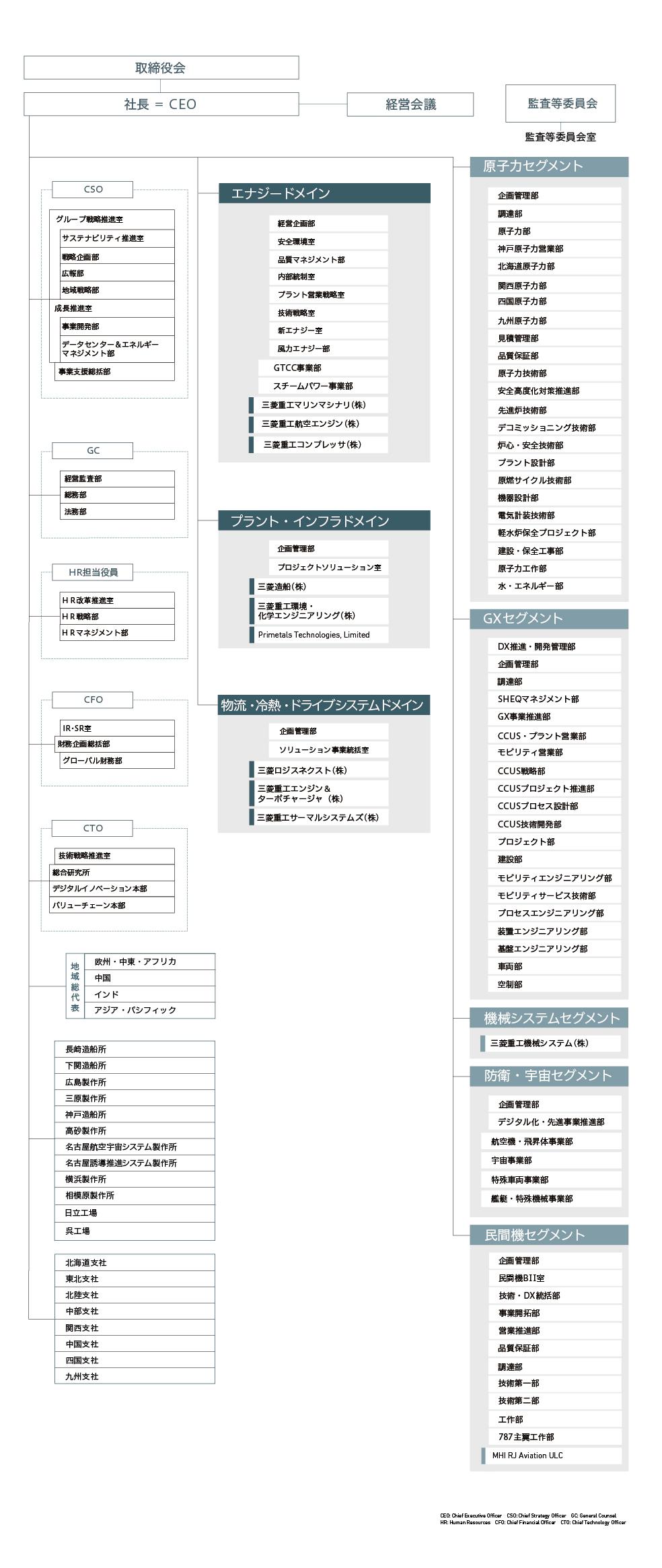Select 三菱重工機械システム(株) entry
This screenshot has width=662, height=1568.
[550, 1043]
